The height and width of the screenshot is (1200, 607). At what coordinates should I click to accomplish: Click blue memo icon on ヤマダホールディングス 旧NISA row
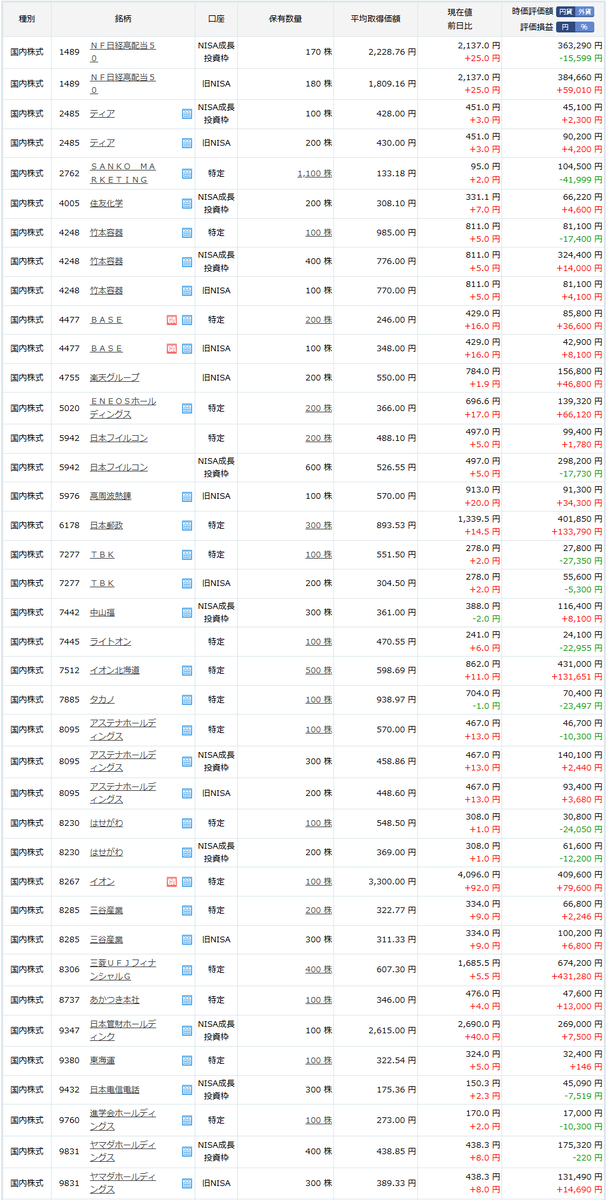[x=187, y=1182]
